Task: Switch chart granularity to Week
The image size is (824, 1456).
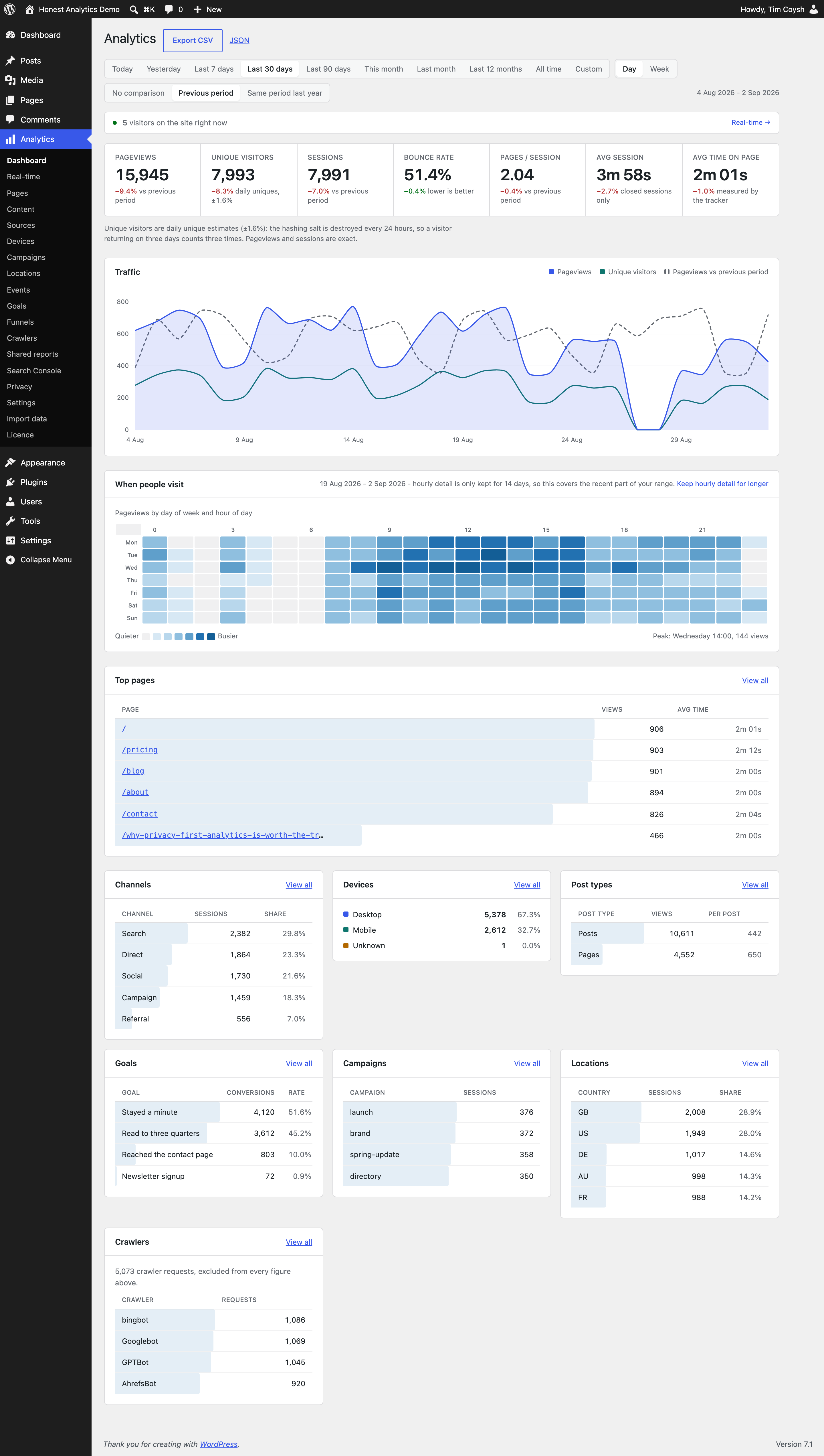Action: pos(659,69)
